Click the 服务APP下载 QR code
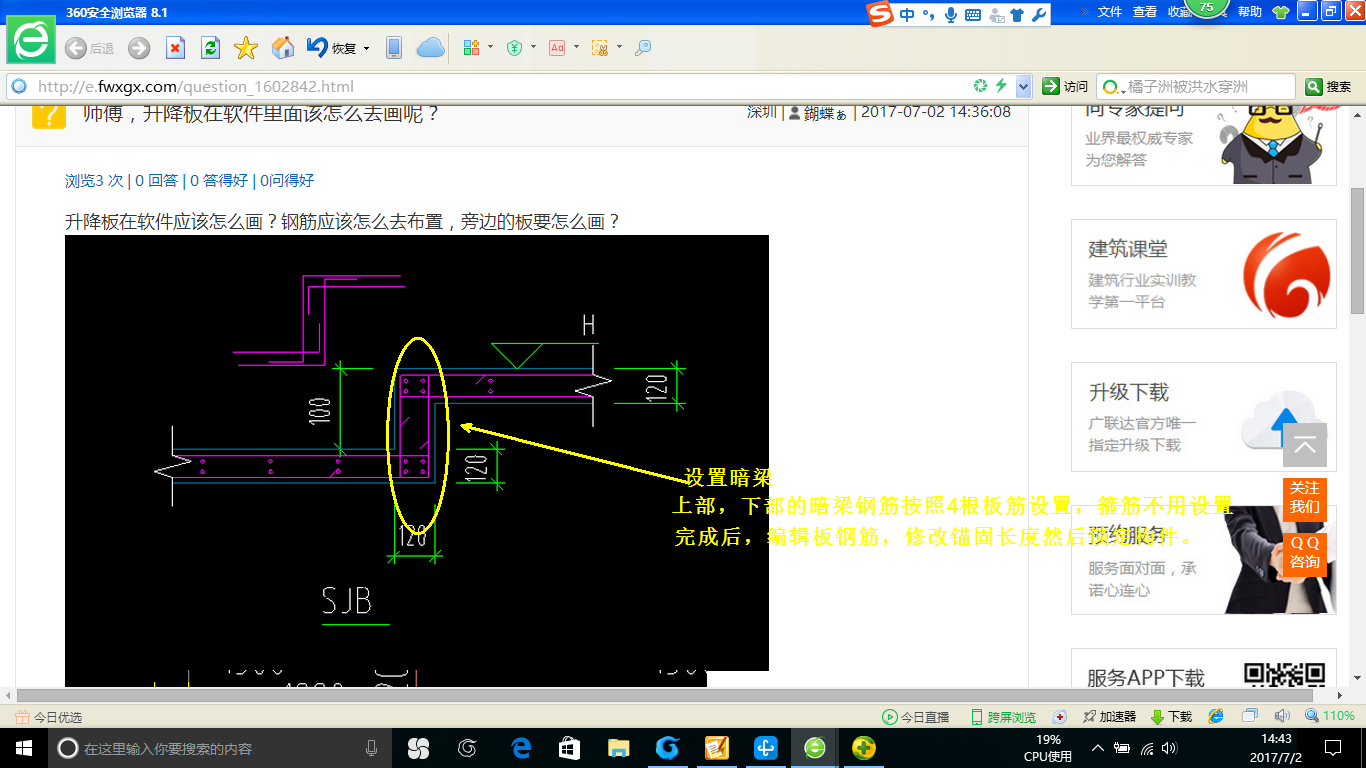 pyautogui.click(x=1284, y=675)
